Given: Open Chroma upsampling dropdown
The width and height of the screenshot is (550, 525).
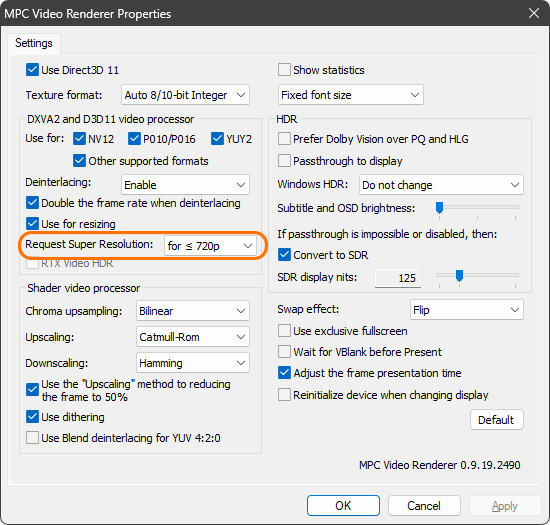Looking at the screenshot, I should click(x=193, y=311).
